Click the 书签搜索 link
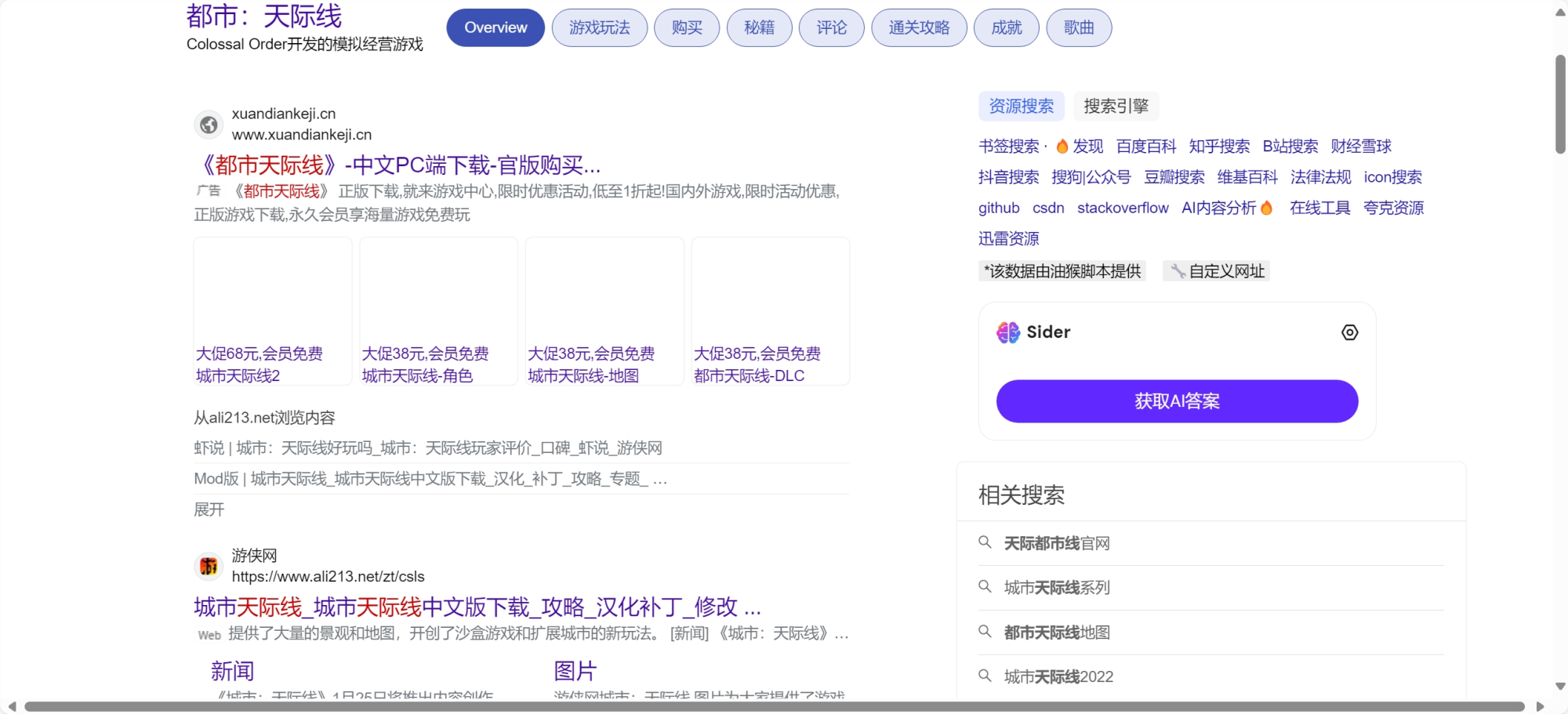Screen dimensions: 1568x714 pos(1009,147)
